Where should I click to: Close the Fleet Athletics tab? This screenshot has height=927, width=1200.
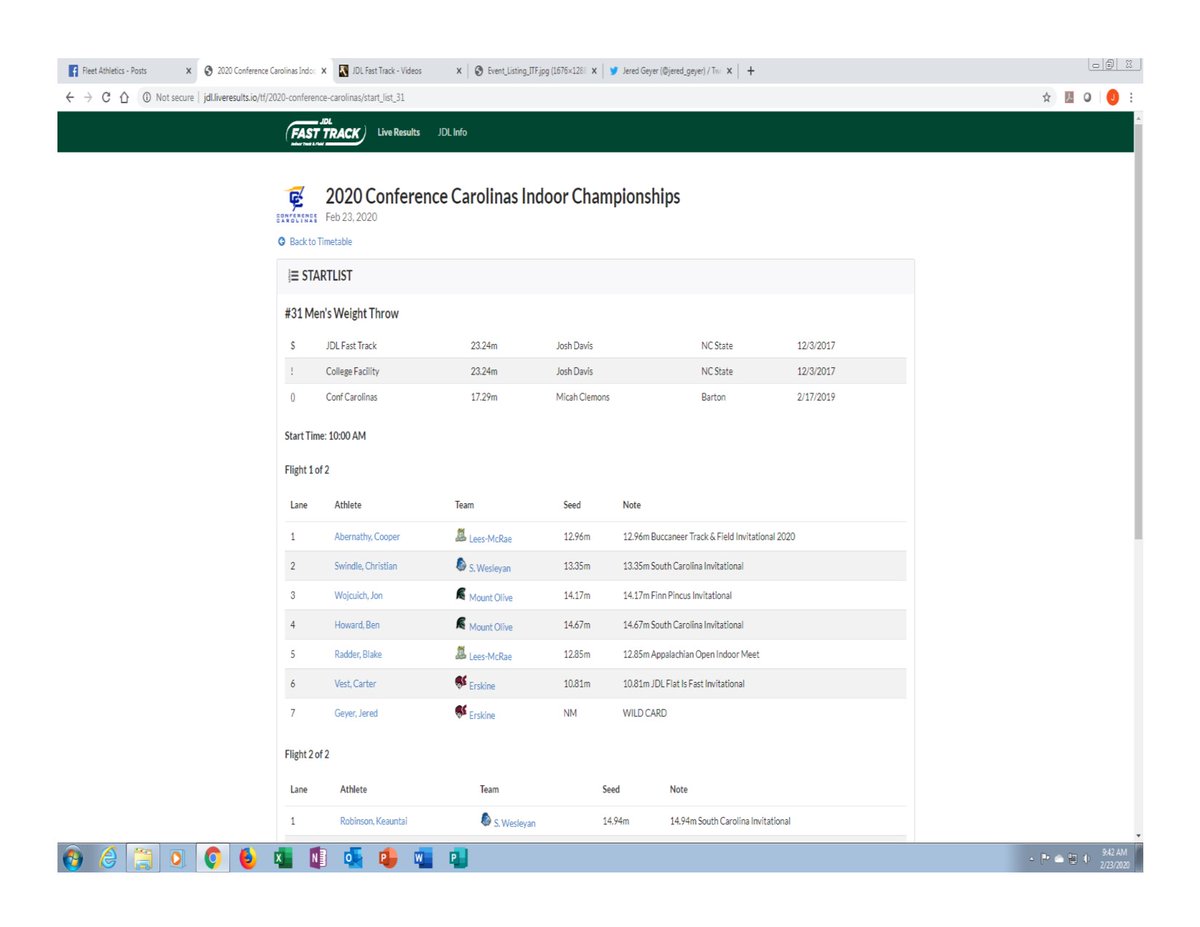click(x=189, y=71)
